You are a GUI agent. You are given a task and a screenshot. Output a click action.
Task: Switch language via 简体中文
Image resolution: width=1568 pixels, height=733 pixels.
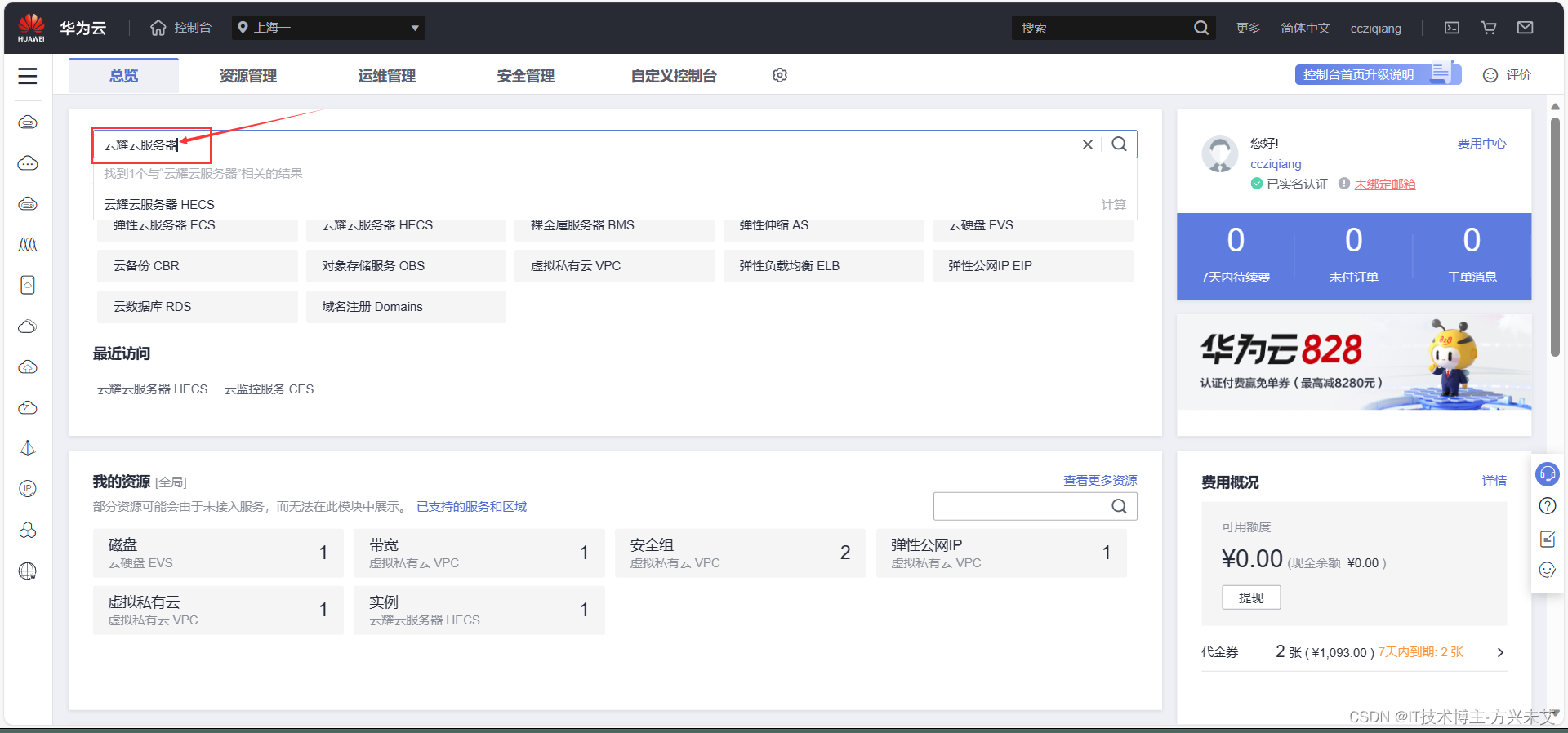(1305, 28)
